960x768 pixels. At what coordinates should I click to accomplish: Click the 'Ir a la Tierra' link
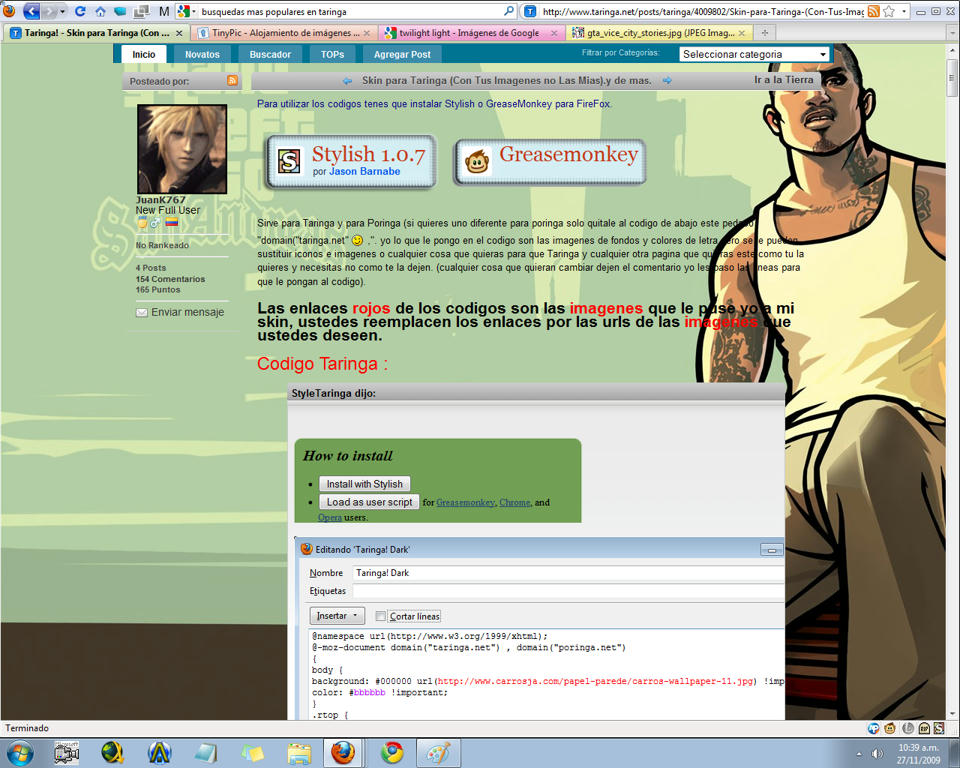[x=783, y=80]
